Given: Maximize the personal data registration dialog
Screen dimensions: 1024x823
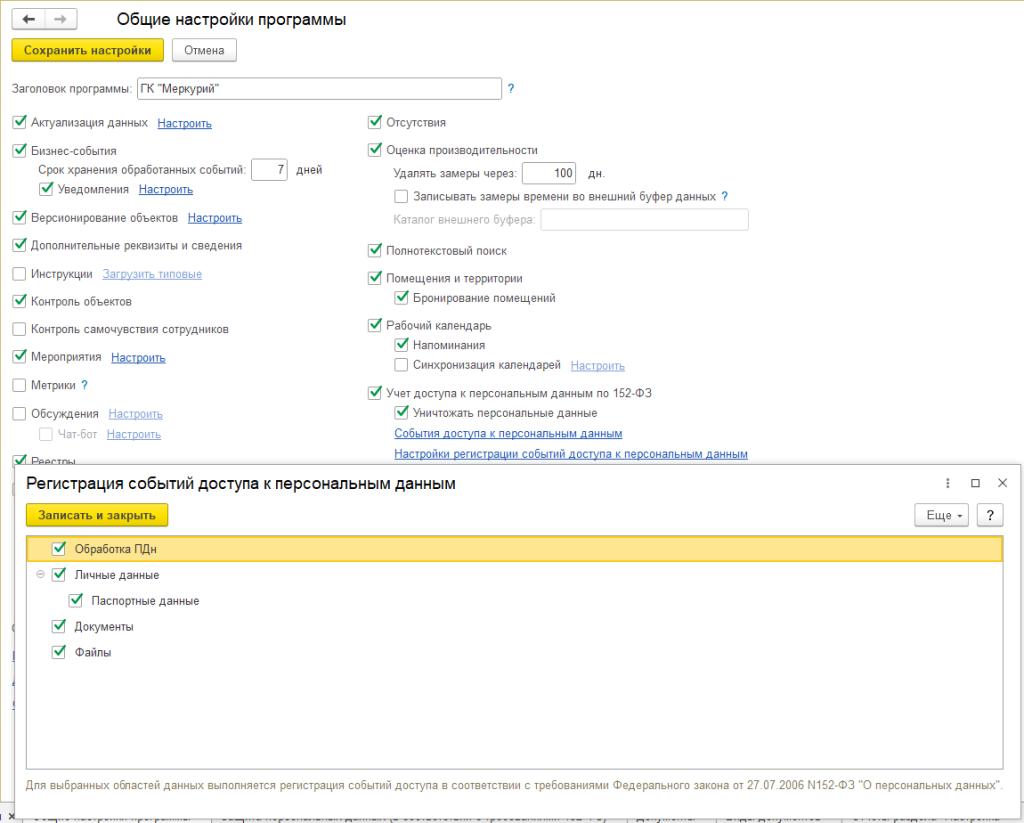Looking at the screenshot, I should point(975,483).
